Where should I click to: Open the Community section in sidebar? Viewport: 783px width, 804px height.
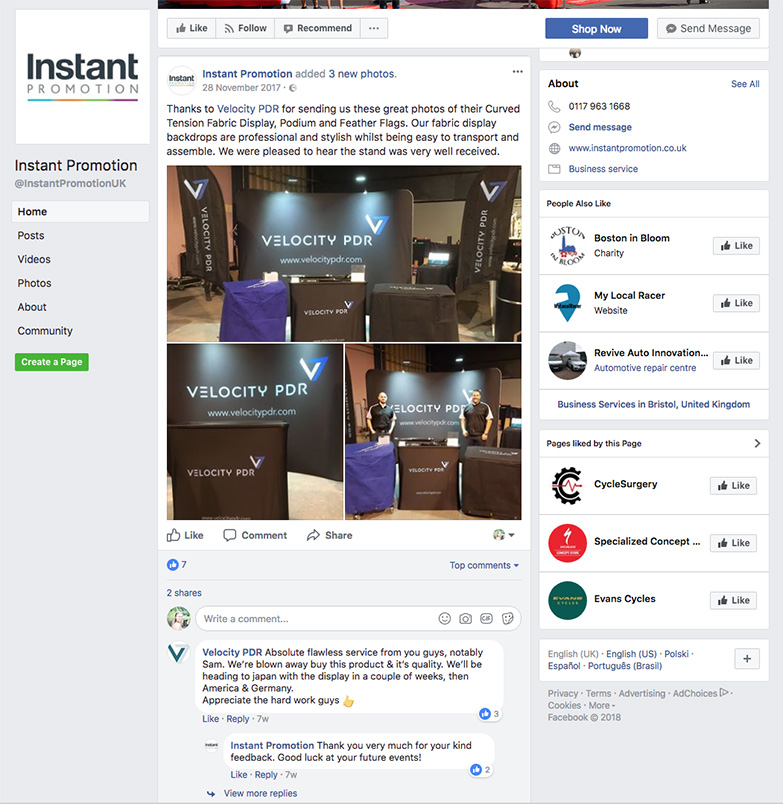pyautogui.click(x=45, y=331)
